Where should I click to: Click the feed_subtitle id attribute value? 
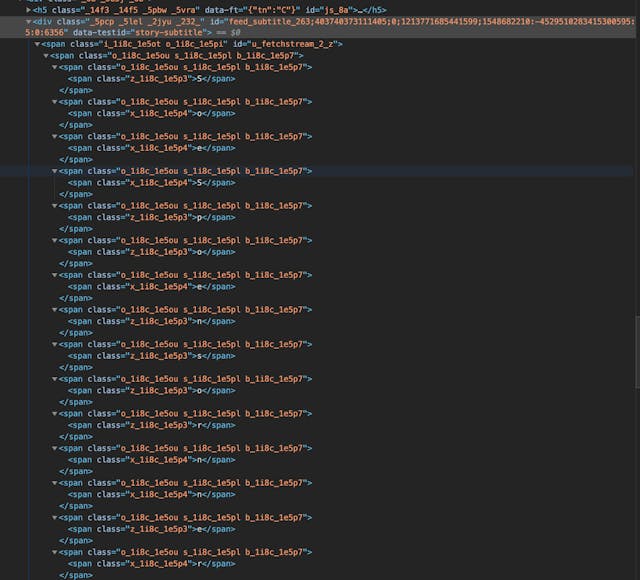[x=329, y=27]
